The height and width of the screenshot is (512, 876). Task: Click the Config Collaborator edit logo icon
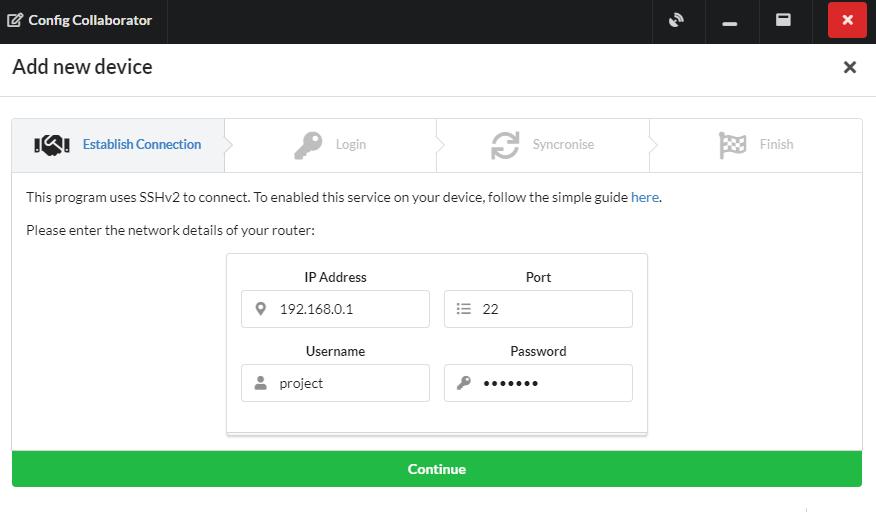click(x=15, y=20)
